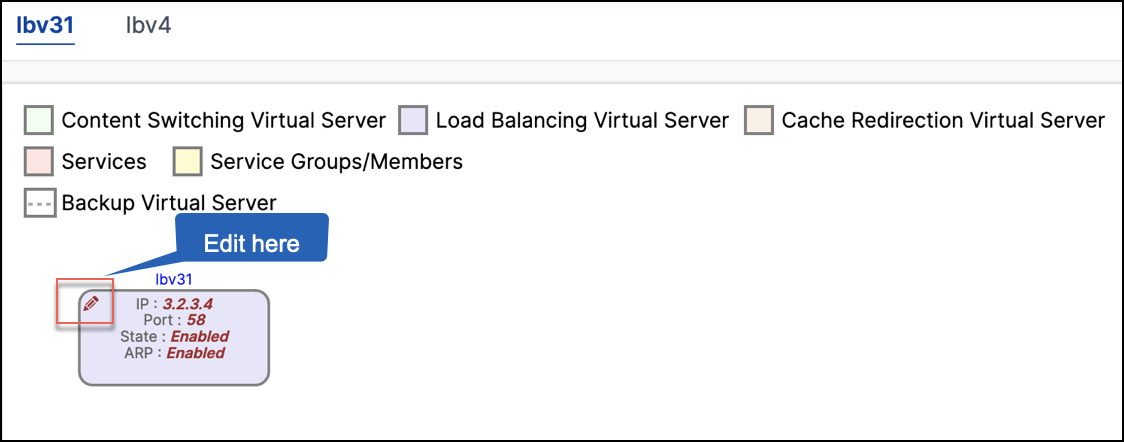Click the lbv31 virtual server node box

[174, 337]
